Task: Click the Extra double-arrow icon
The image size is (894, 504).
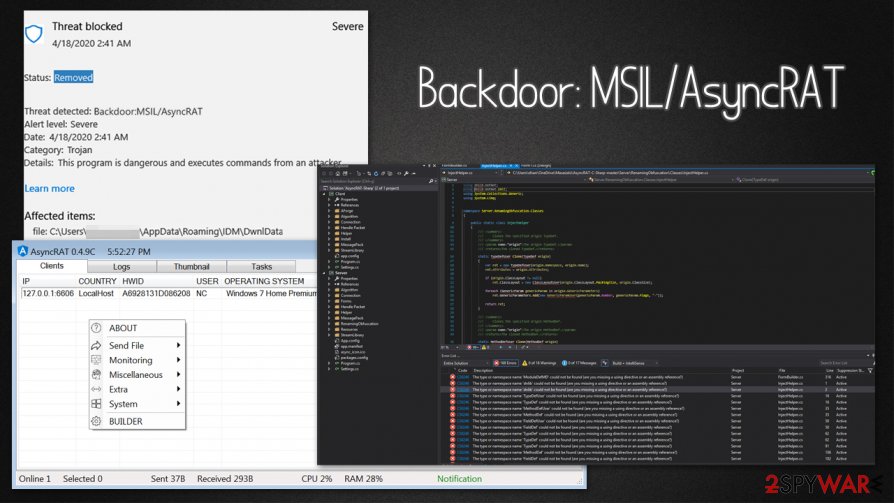Action: point(96,389)
